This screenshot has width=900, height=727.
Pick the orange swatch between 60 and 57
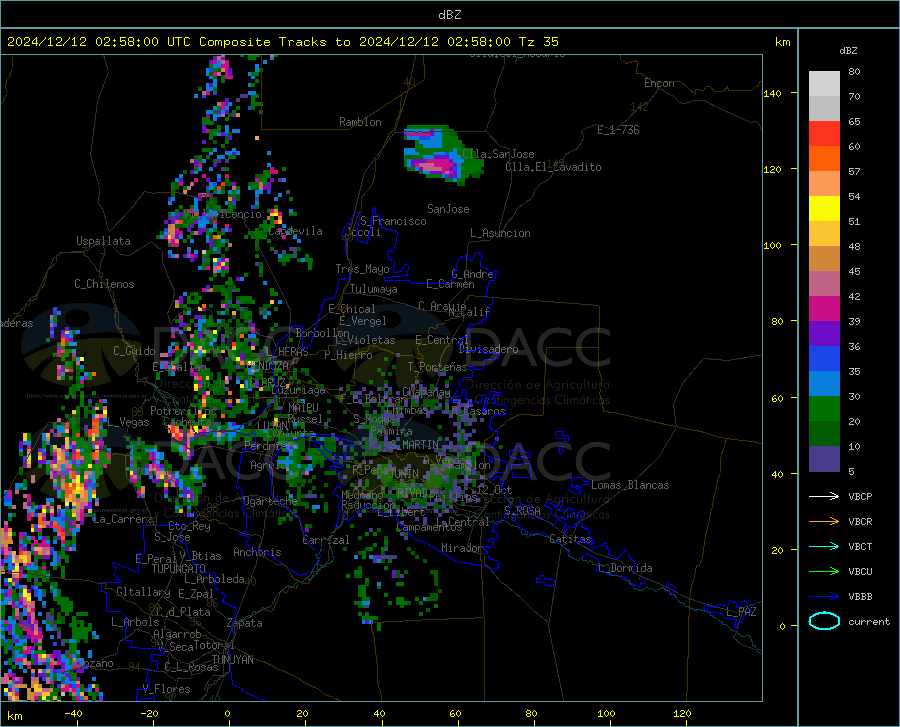[824, 159]
